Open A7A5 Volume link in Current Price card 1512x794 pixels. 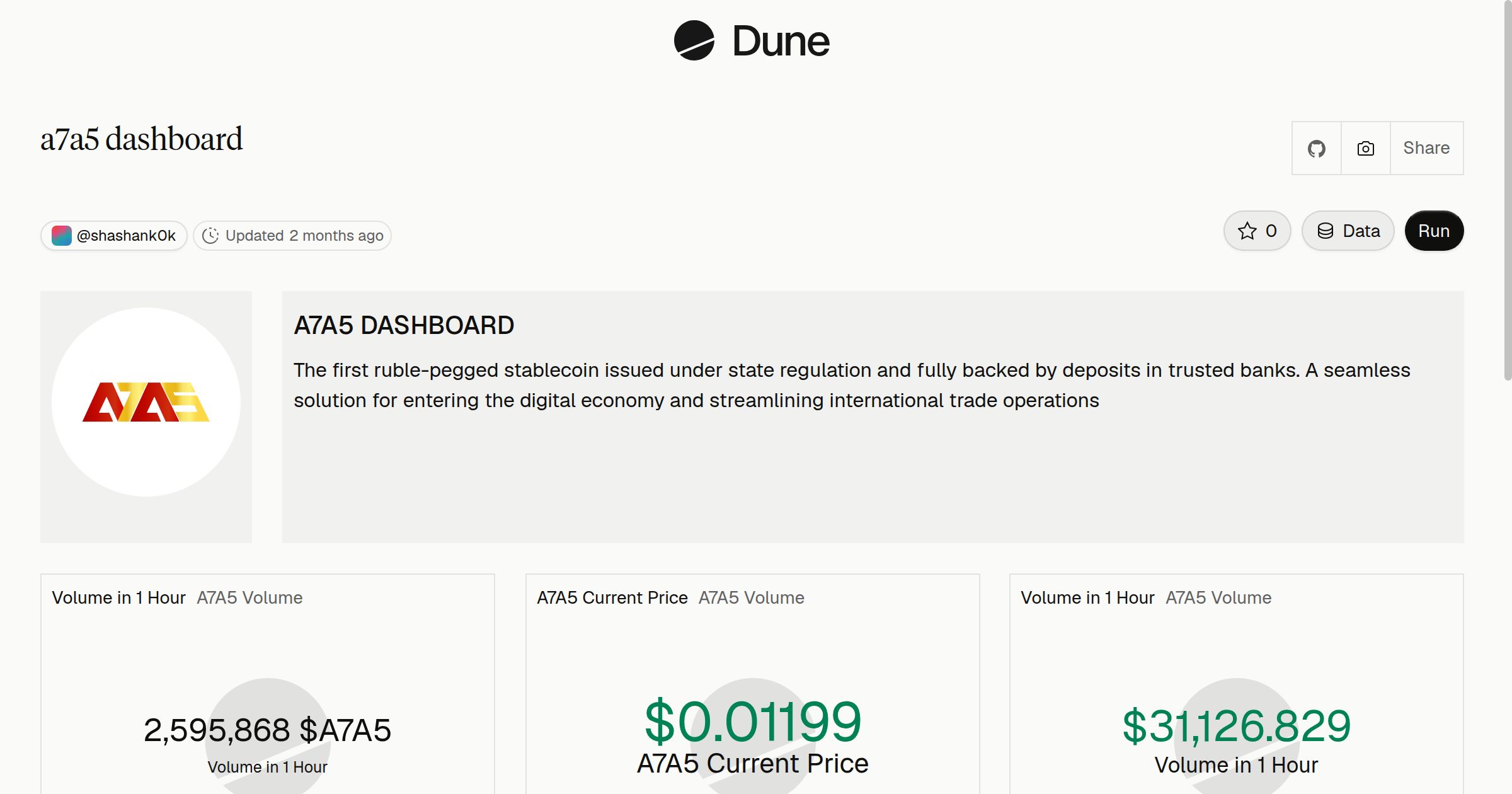pos(752,597)
